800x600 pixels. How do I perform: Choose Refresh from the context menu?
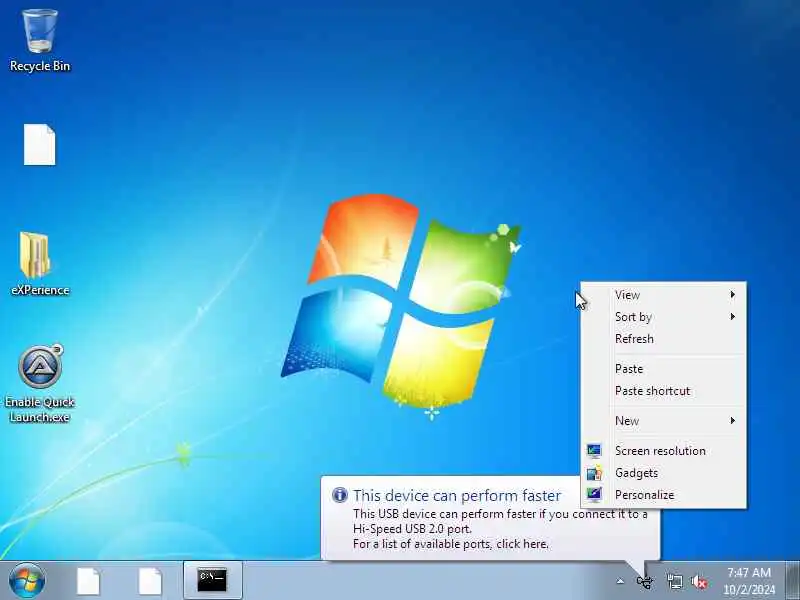tap(663, 339)
